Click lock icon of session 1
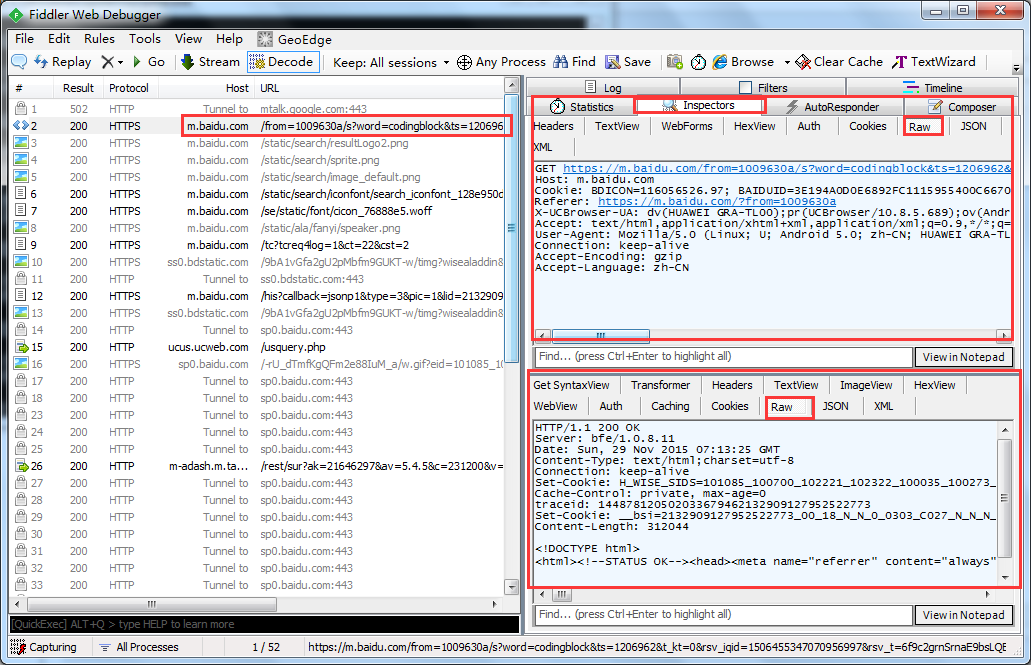 tap(21, 108)
